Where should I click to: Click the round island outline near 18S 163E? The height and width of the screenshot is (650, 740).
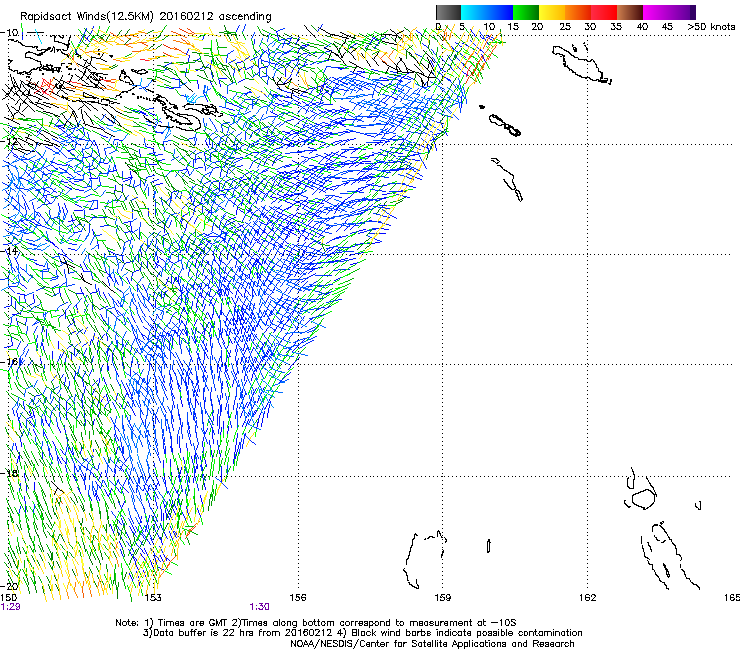tap(643, 499)
